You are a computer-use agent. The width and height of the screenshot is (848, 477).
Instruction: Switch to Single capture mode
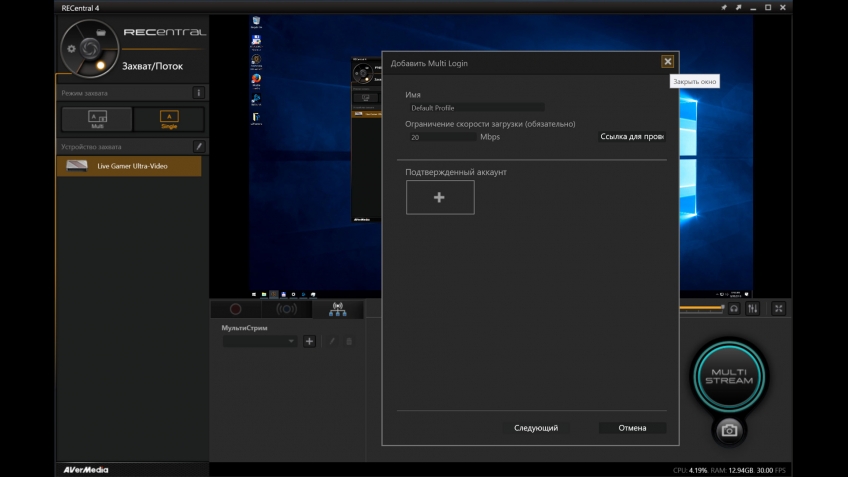(x=169, y=119)
